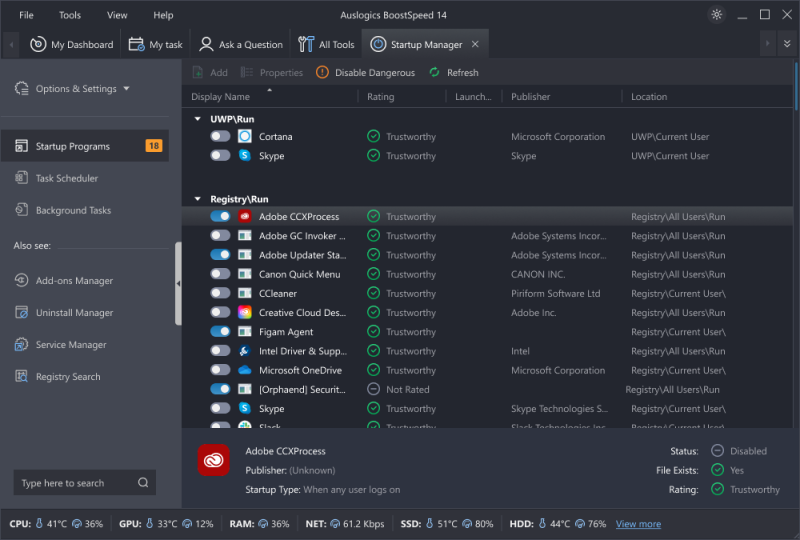
Task: Open the Options & Settings dropdown arrow
Action: 127,88
